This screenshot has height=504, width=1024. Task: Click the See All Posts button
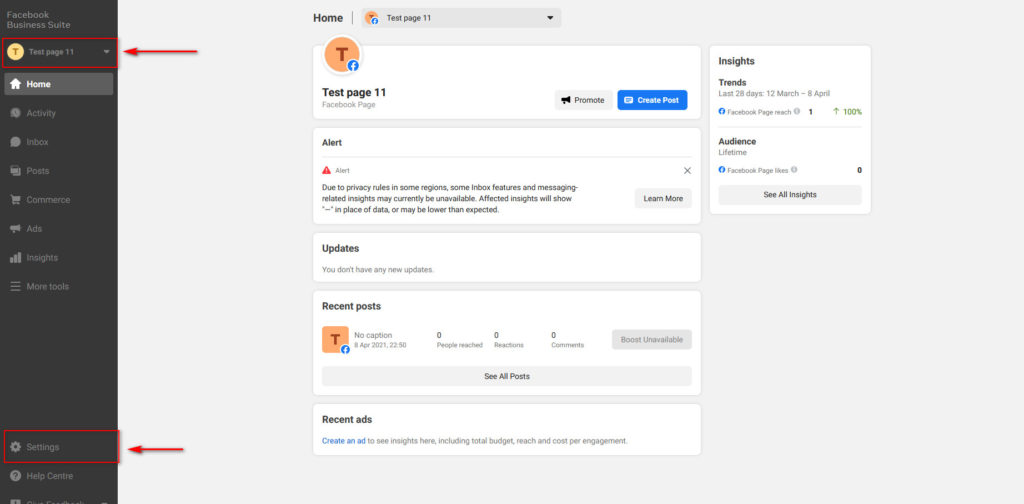click(507, 377)
